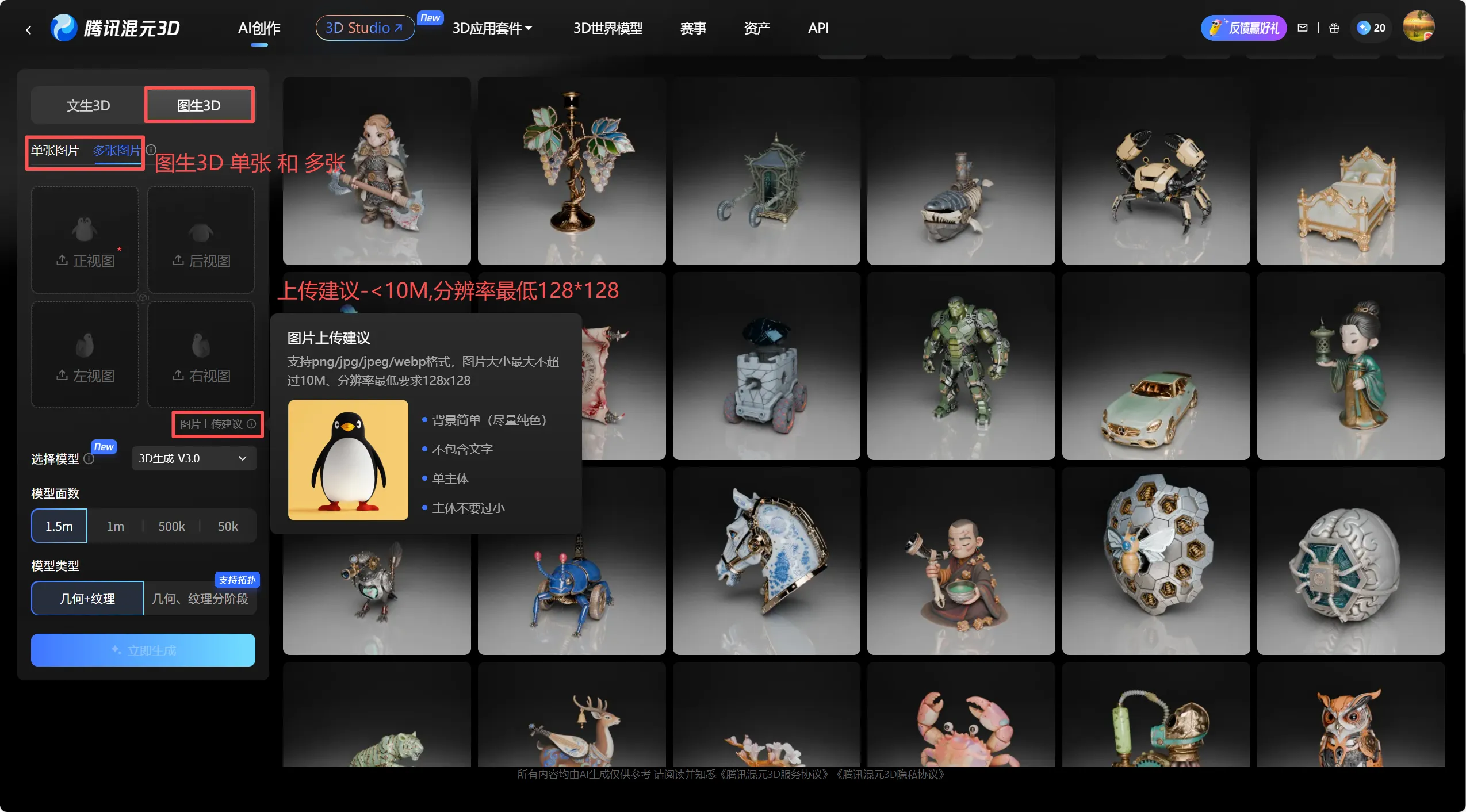Click the credits balance icon showing 20
The image size is (1466, 812).
pos(1371,28)
